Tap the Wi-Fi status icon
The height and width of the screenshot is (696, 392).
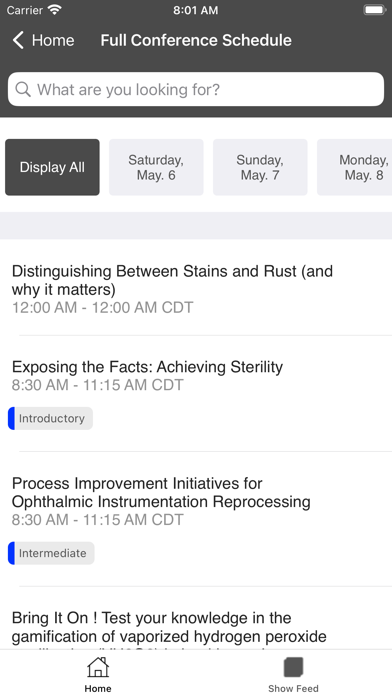(x=55, y=10)
